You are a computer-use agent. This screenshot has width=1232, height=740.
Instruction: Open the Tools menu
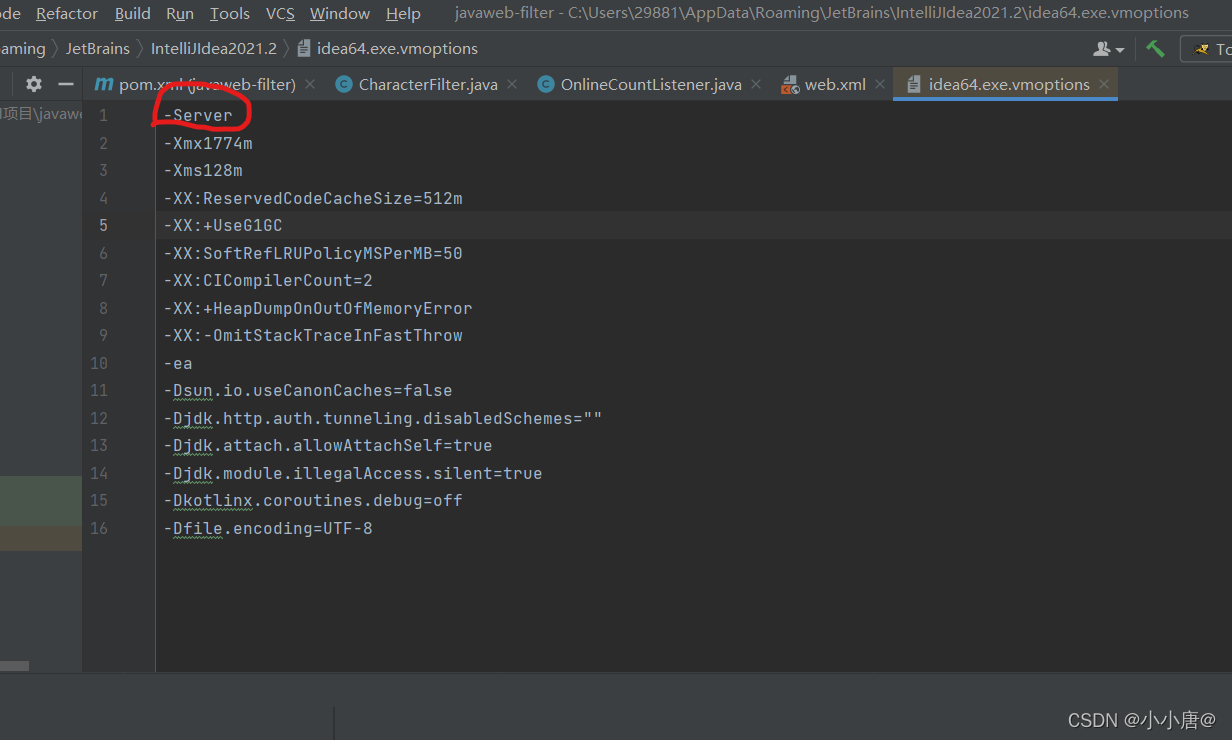point(229,13)
